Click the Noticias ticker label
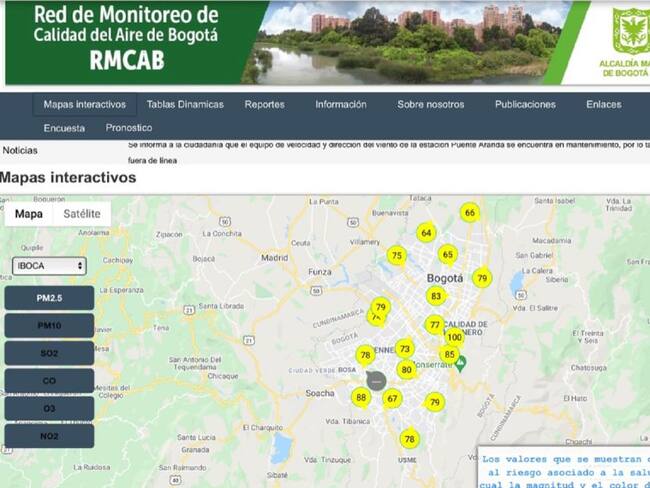Screen dimensions: 650x488 coord(20,151)
